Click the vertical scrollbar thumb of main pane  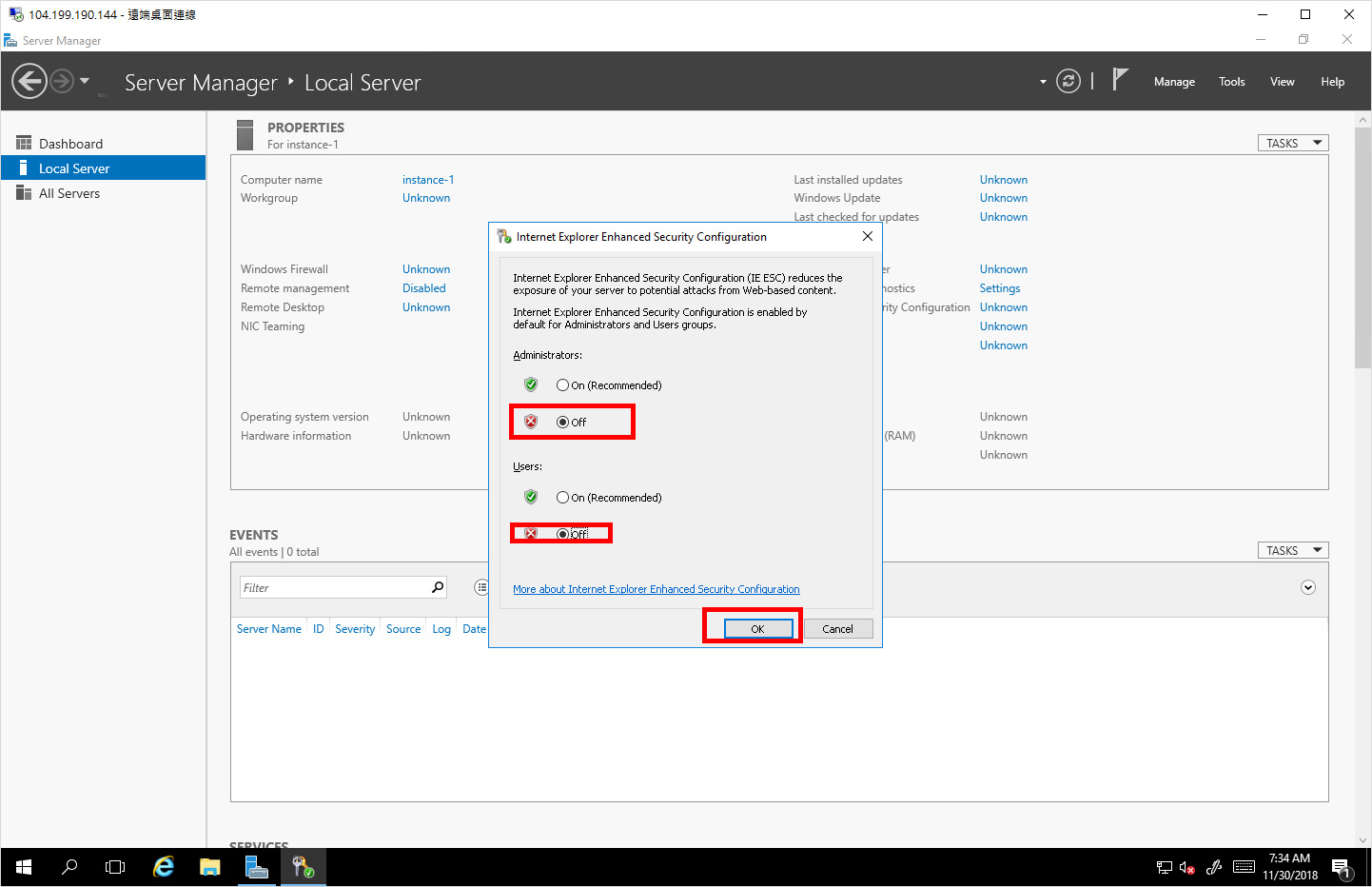[1362, 247]
